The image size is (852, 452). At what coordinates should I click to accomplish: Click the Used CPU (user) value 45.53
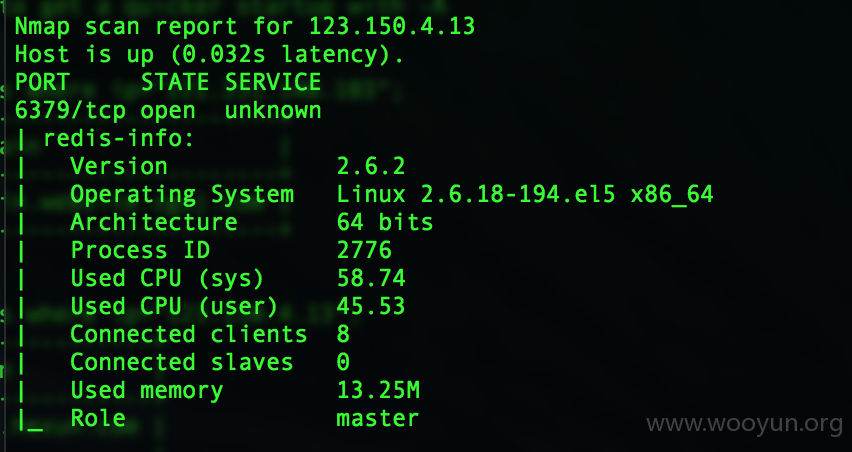pos(371,306)
